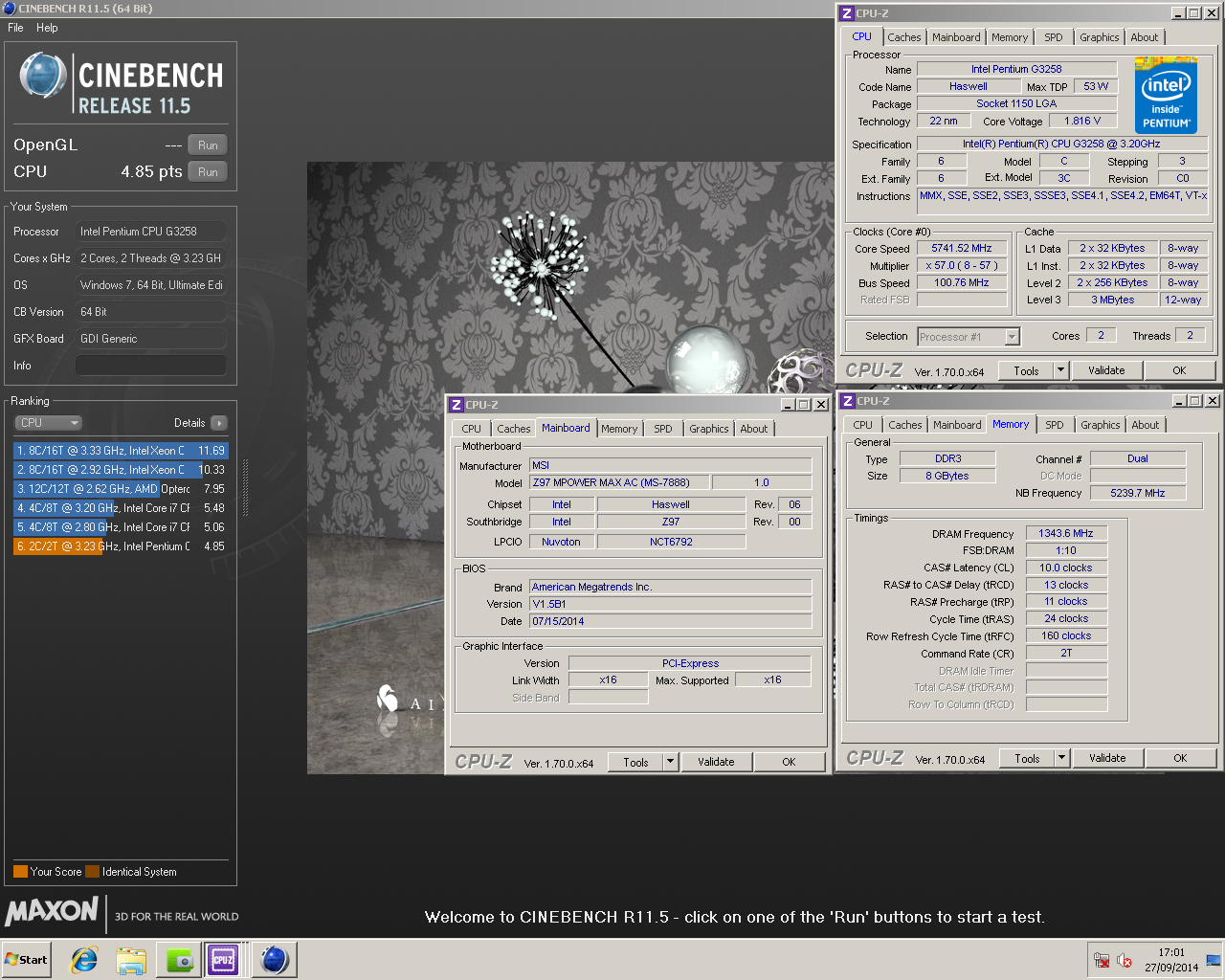The height and width of the screenshot is (980, 1225).
Task: Open CPU tab in the Mainboard CPU-Z window
Action: click(x=471, y=429)
